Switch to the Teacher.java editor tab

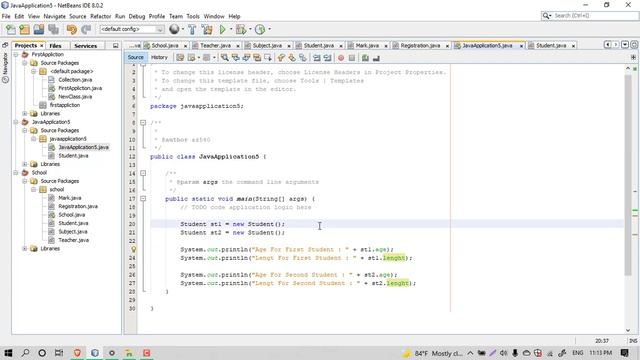point(215,46)
